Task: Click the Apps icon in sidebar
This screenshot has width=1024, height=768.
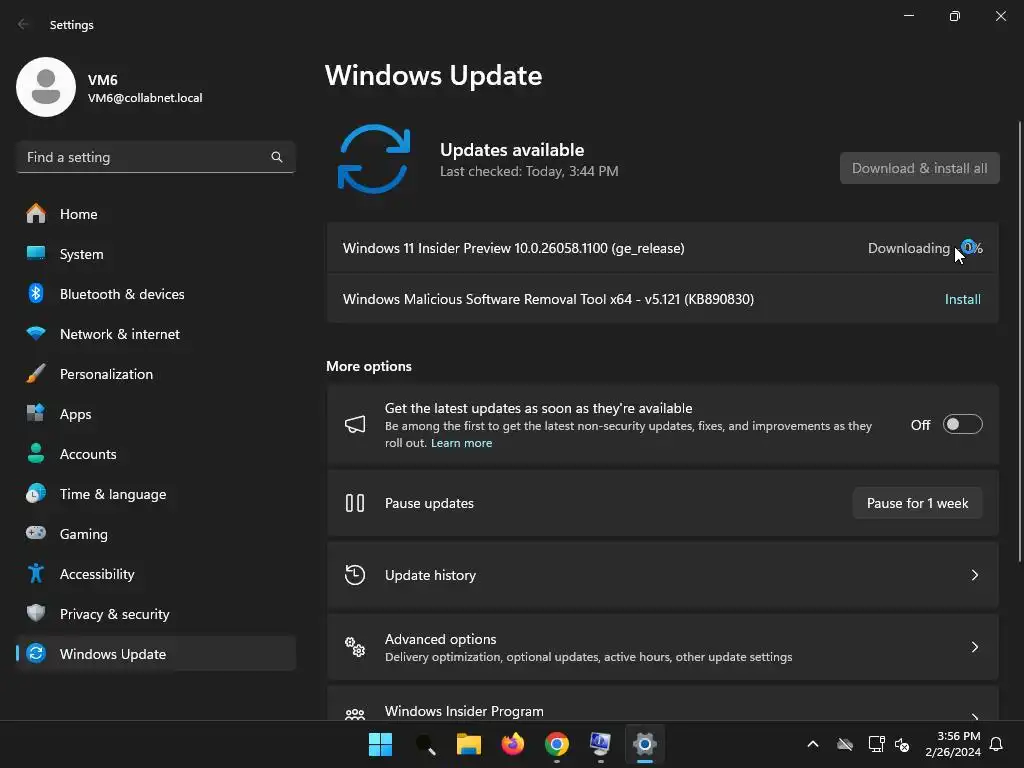Action: 36,413
